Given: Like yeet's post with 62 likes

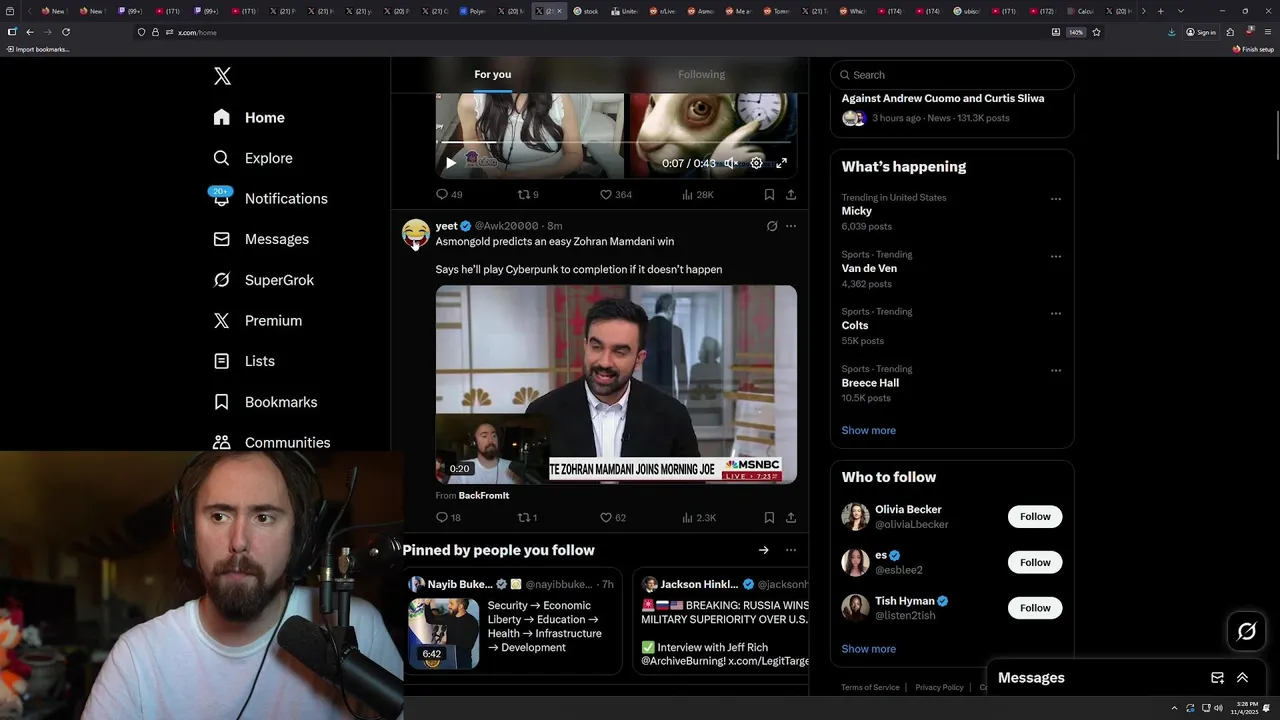Looking at the screenshot, I should point(612,517).
